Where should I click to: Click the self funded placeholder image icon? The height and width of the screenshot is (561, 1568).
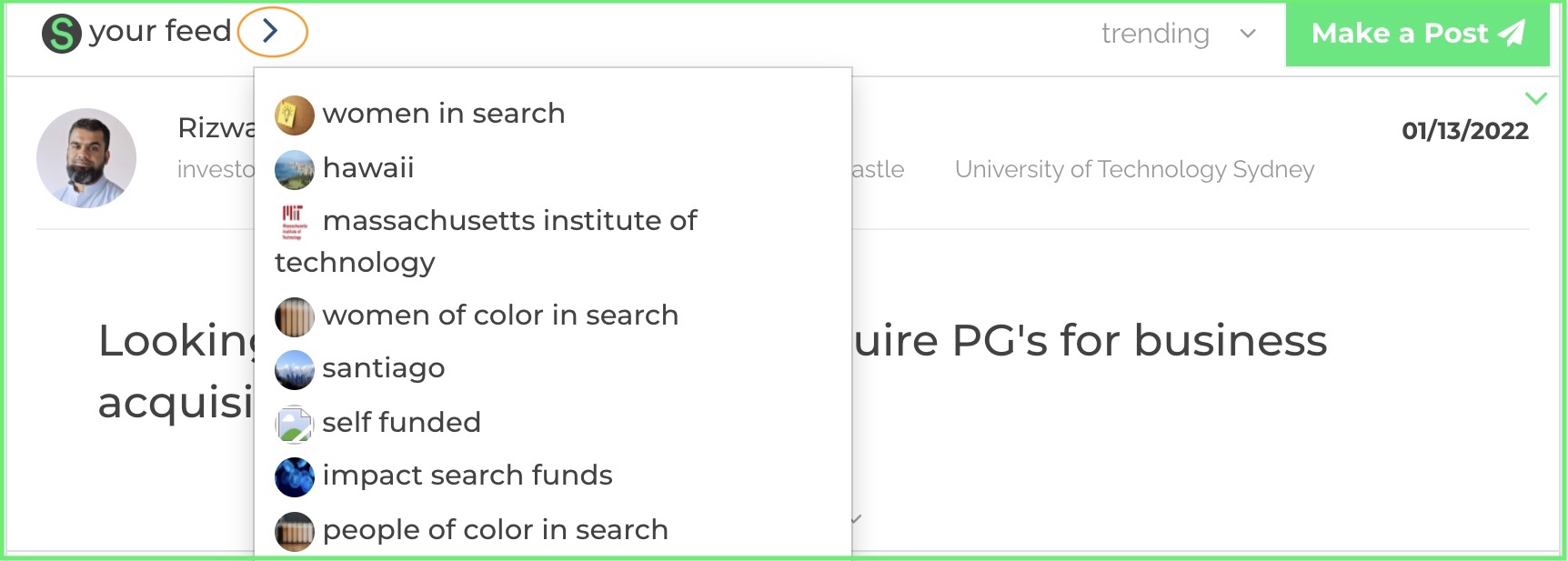coord(294,424)
